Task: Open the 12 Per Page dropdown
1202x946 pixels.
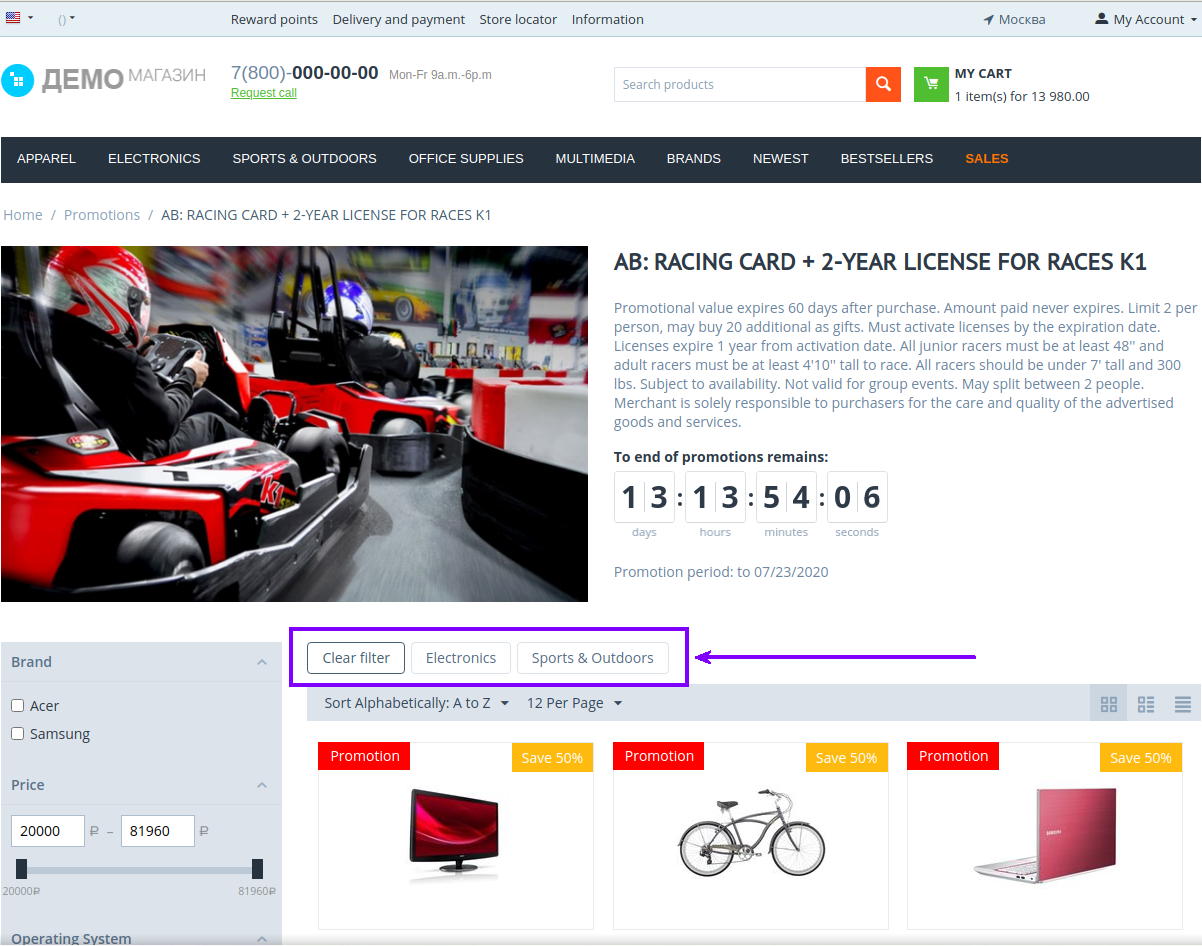Action: pos(574,703)
